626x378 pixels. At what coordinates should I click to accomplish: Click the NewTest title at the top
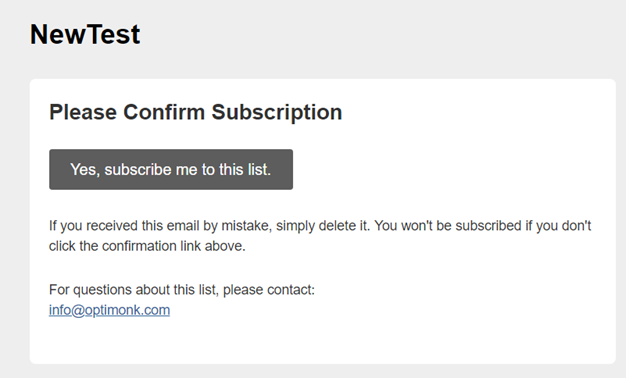[x=85, y=34]
